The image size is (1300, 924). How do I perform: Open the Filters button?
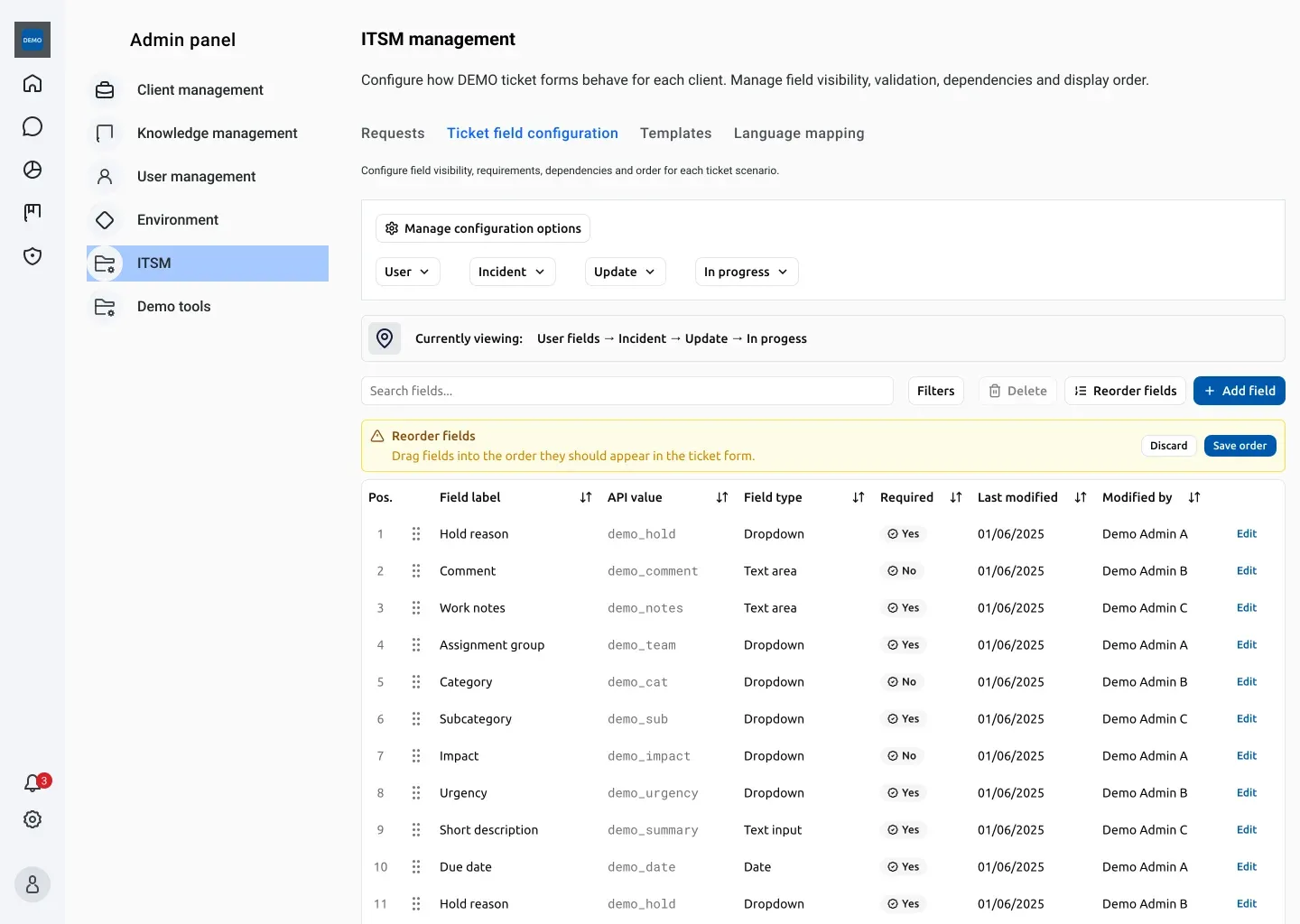coord(936,391)
